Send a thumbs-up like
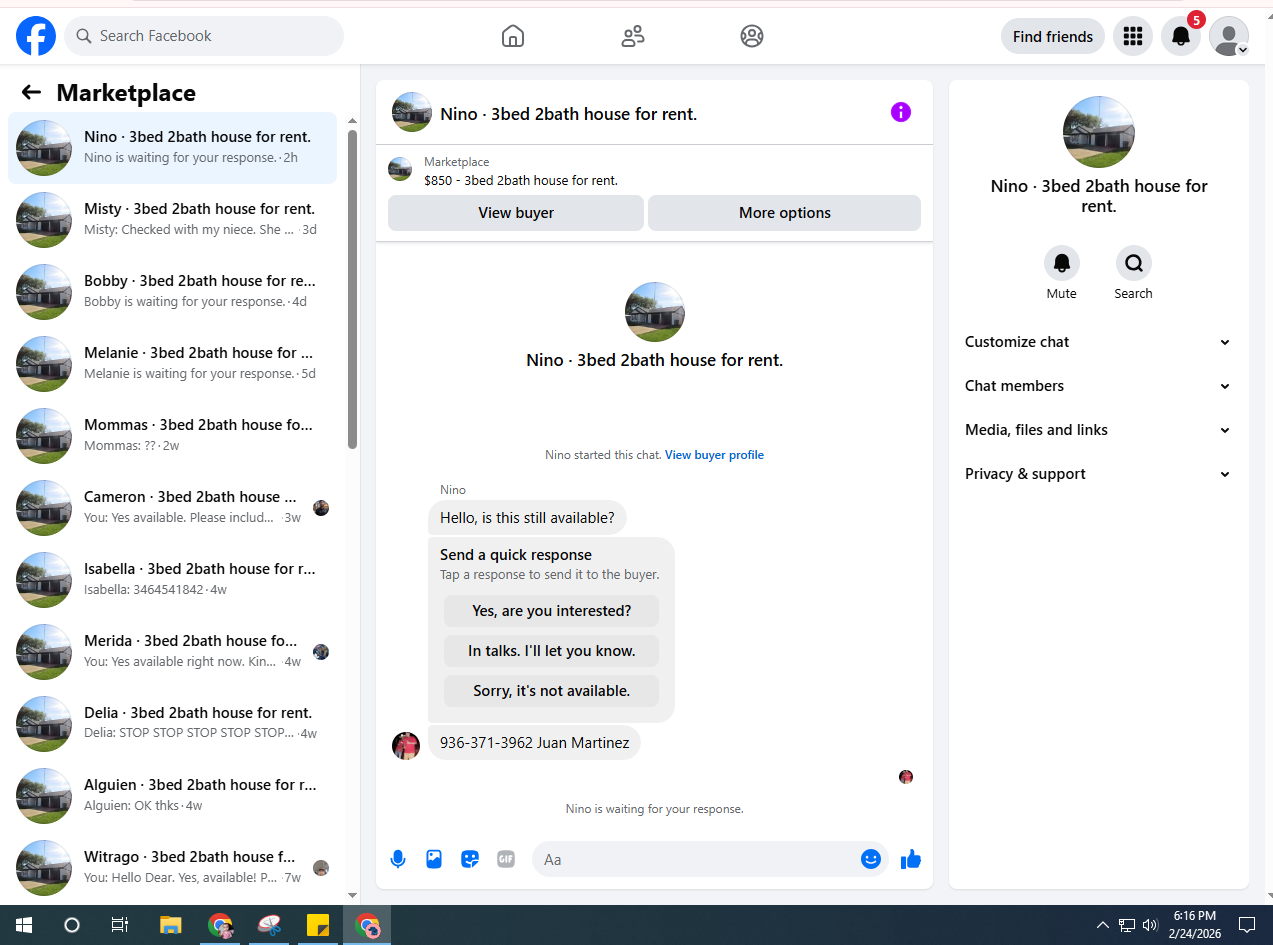The width and height of the screenshot is (1273, 945). click(910, 859)
